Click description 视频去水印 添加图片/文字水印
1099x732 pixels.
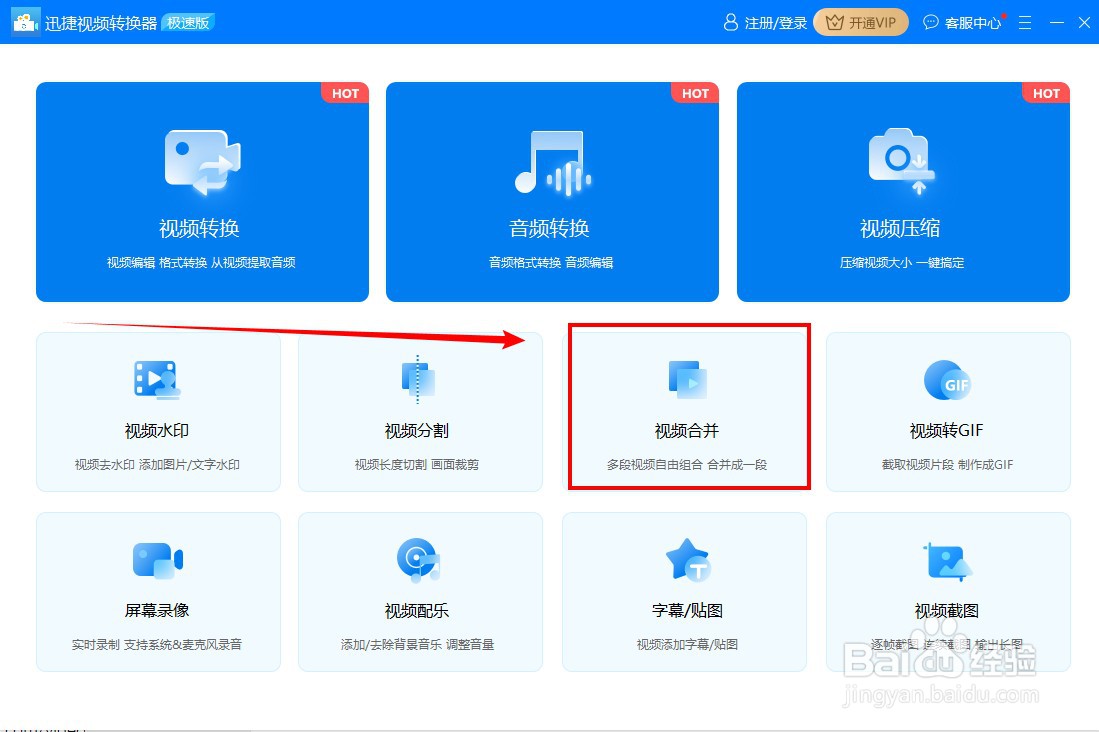[x=157, y=465]
